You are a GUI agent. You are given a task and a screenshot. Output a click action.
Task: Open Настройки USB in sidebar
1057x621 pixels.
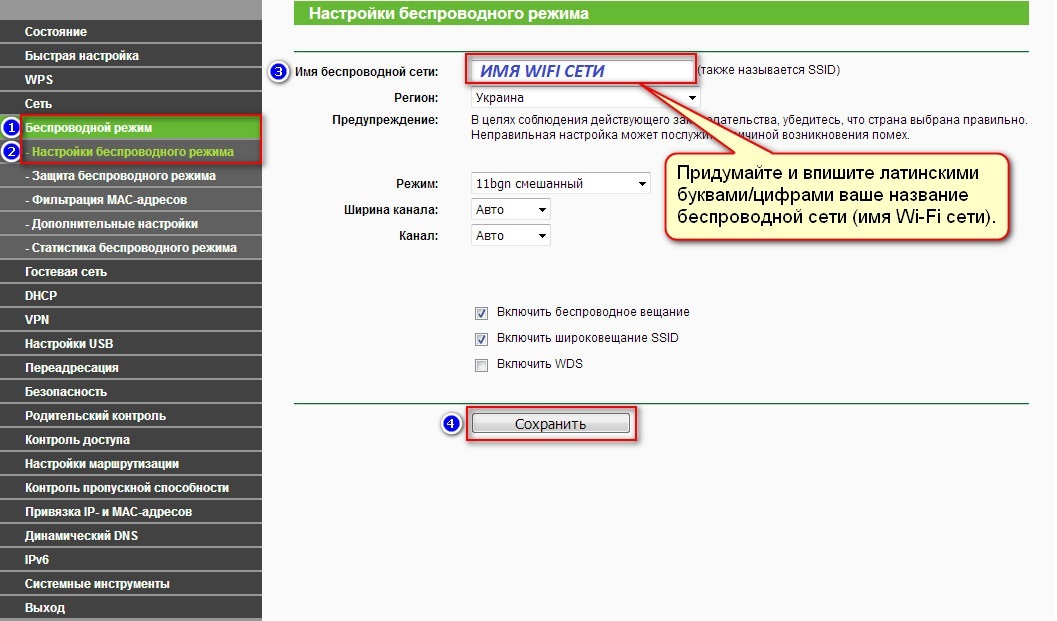131,344
